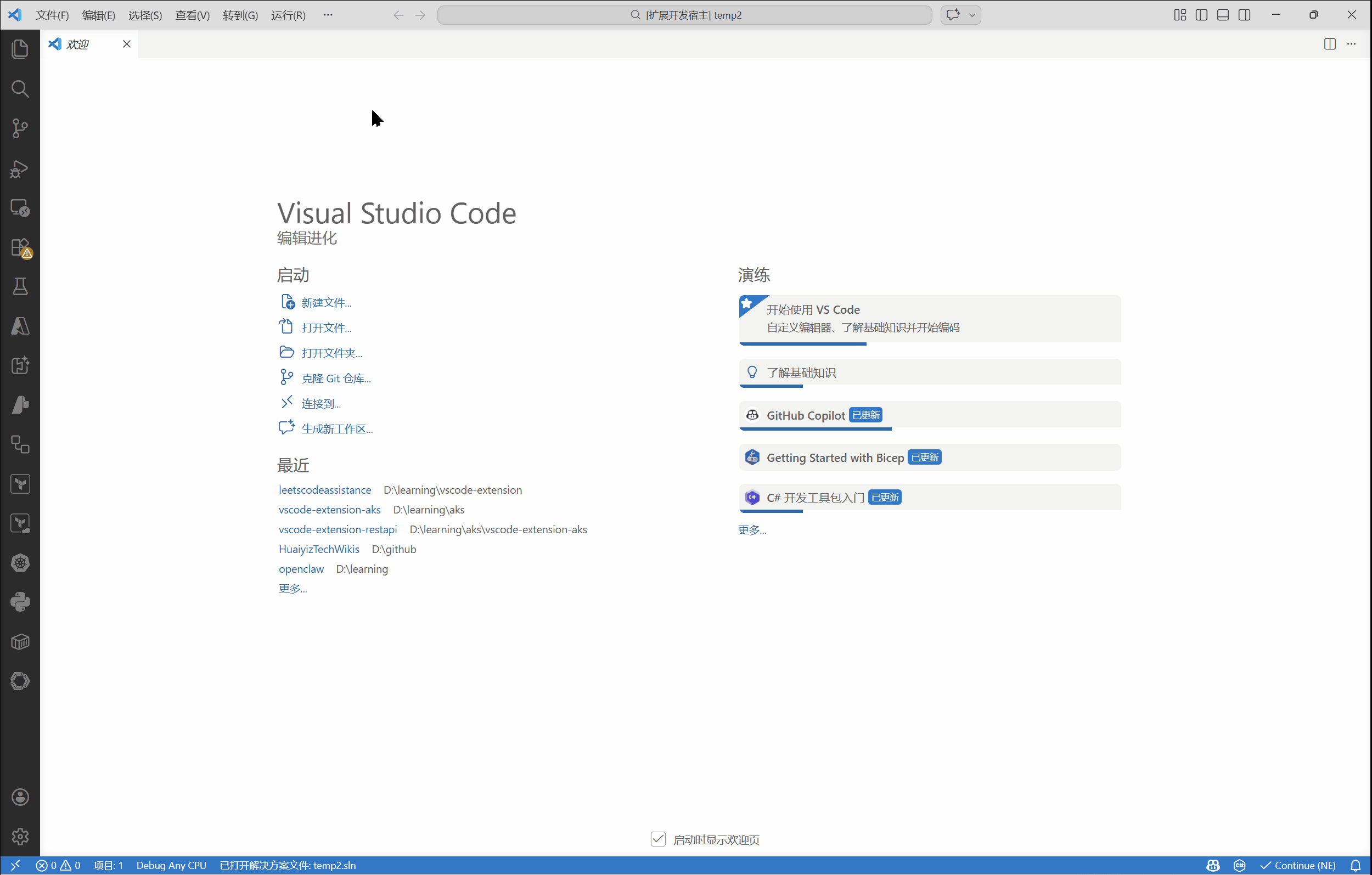This screenshot has height=875, width=1372.
Task: Open the Source Control view
Action: pos(20,128)
